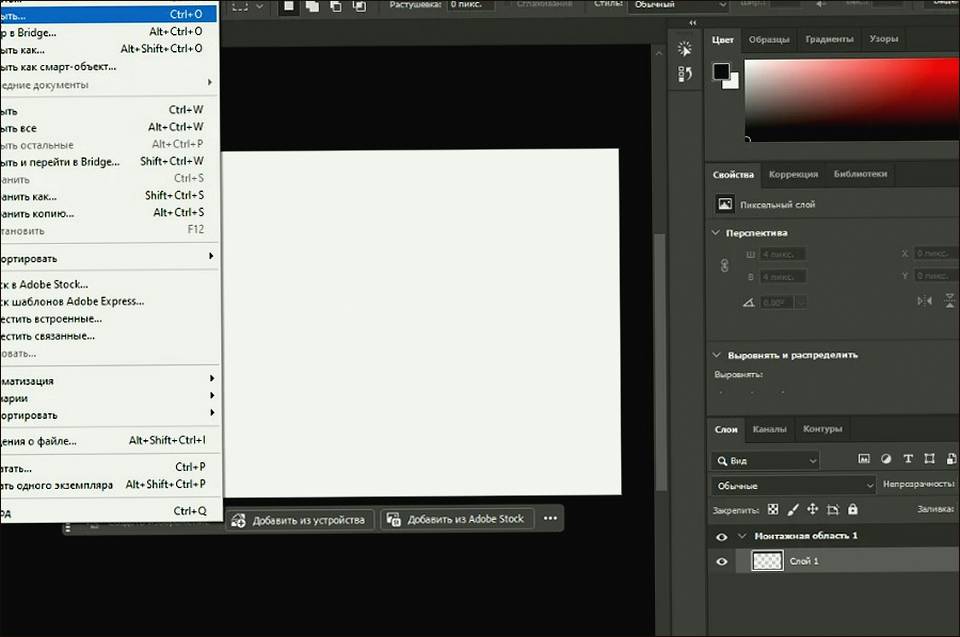Image resolution: width=960 pixels, height=637 pixels.
Task: Choose the highlighted Ctrl+O menu entry
Action: click(109, 14)
